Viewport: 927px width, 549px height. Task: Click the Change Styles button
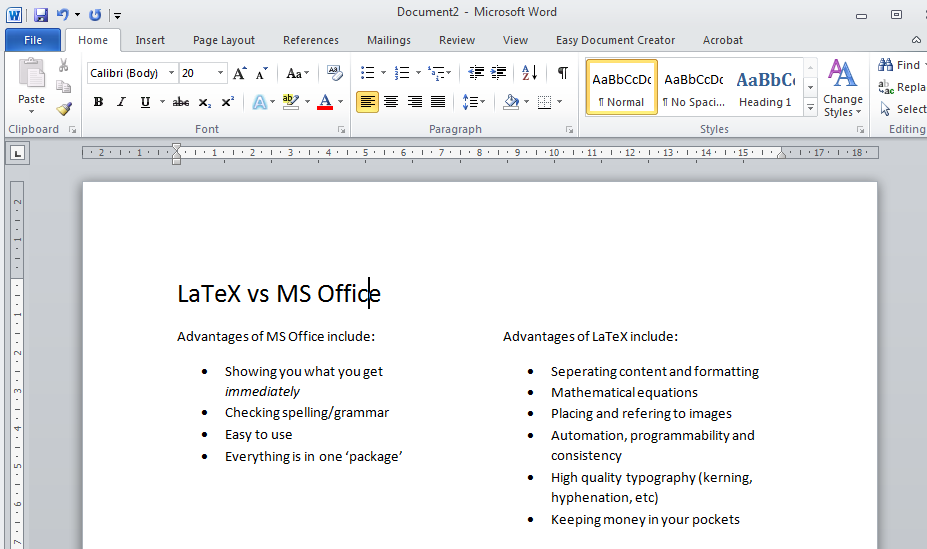click(x=842, y=88)
